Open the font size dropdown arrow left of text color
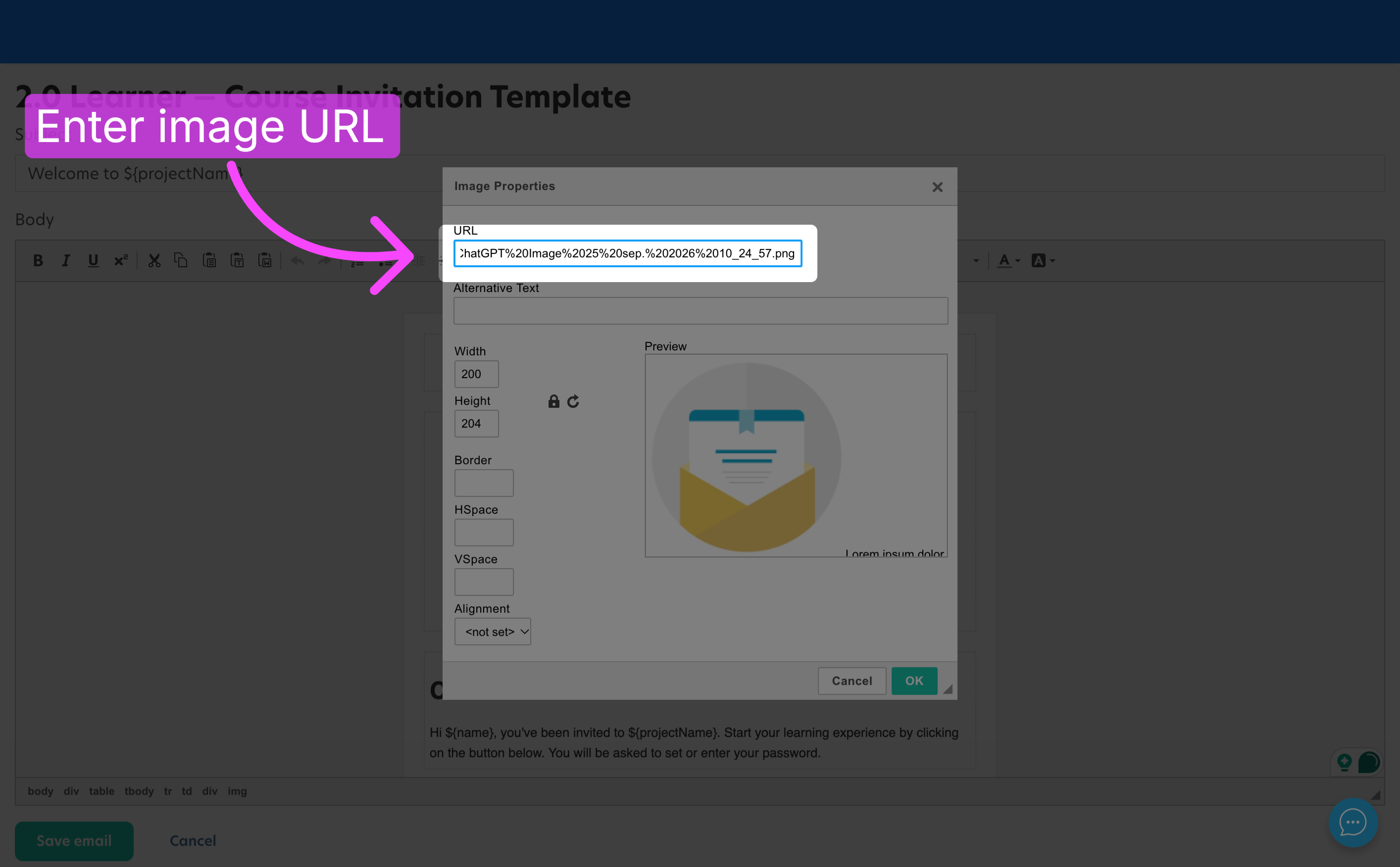This screenshot has height=867, width=1400. point(976,261)
